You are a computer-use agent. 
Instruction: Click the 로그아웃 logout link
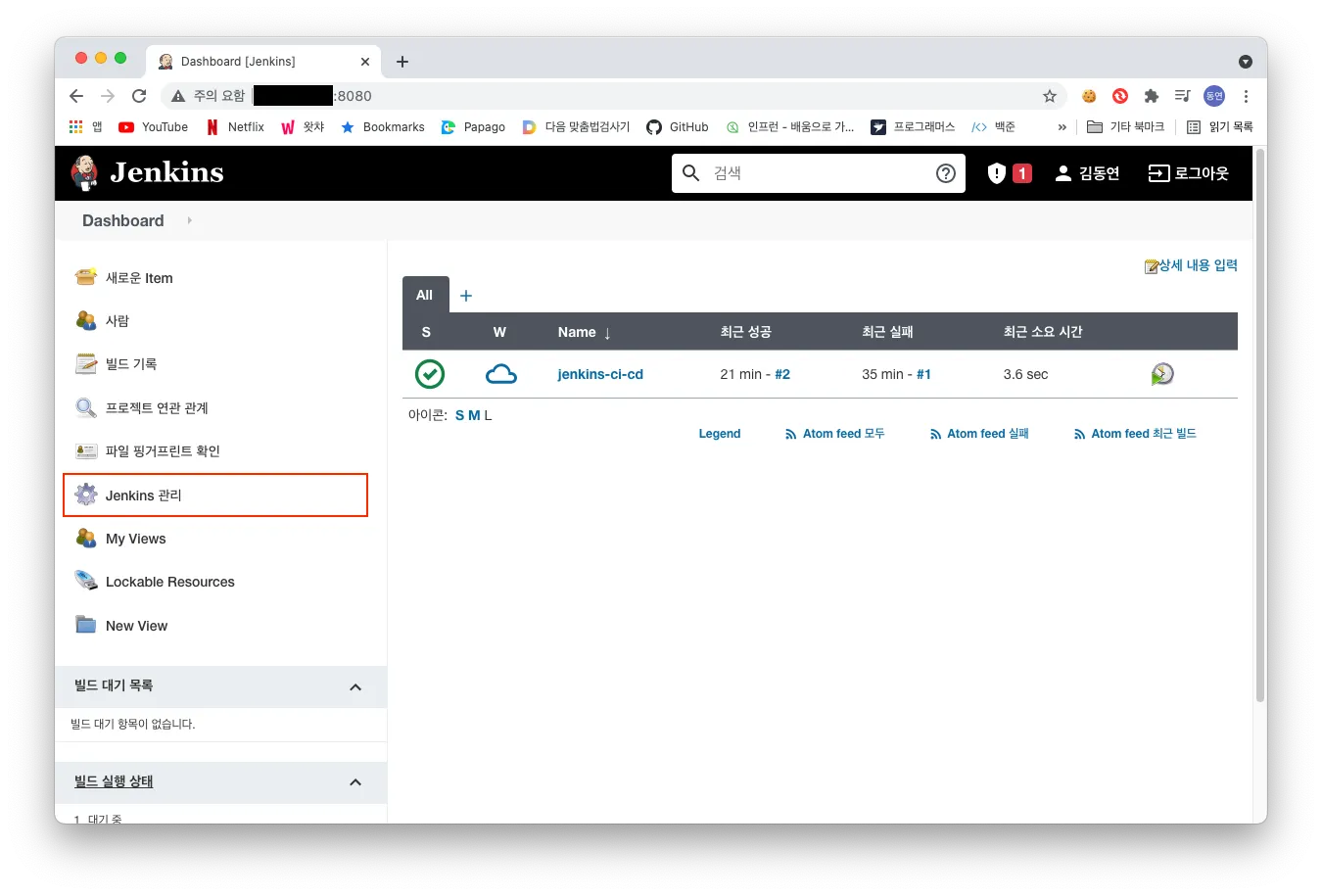1188,173
